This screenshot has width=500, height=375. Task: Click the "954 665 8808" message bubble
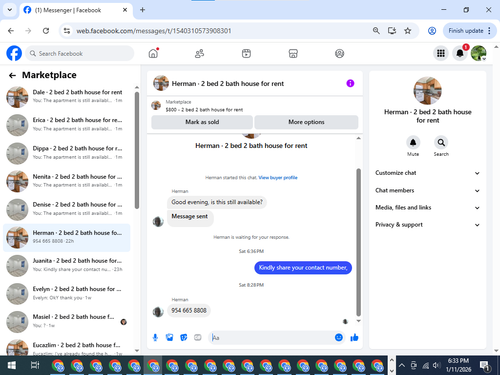click(x=189, y=311)
